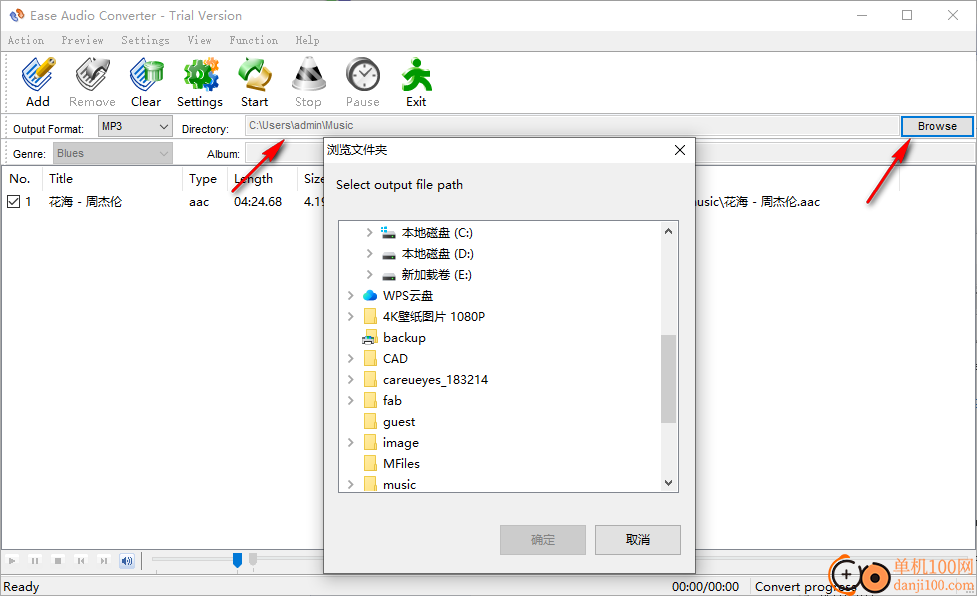Screen dimensions: 977x596
Task: Select the backup folder in the tree
Action: (404, 338)
